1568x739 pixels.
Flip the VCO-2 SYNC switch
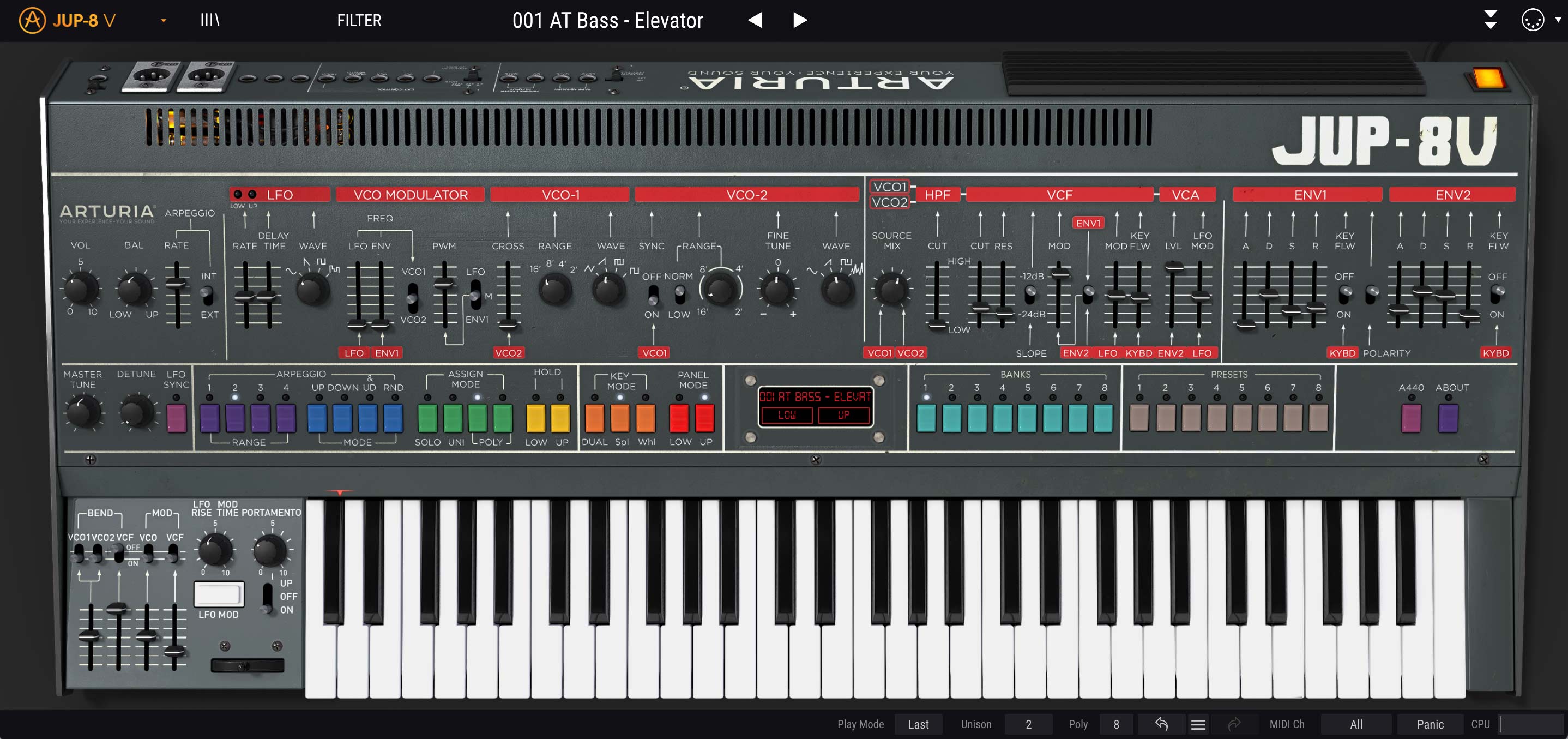pos(653,295)
